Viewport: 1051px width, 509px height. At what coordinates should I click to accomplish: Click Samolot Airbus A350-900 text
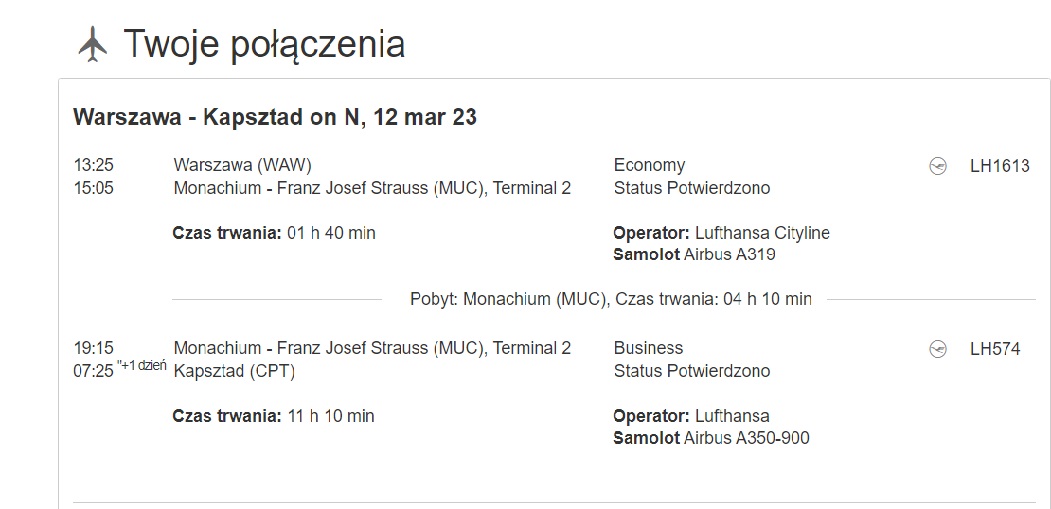click(711, 438)
